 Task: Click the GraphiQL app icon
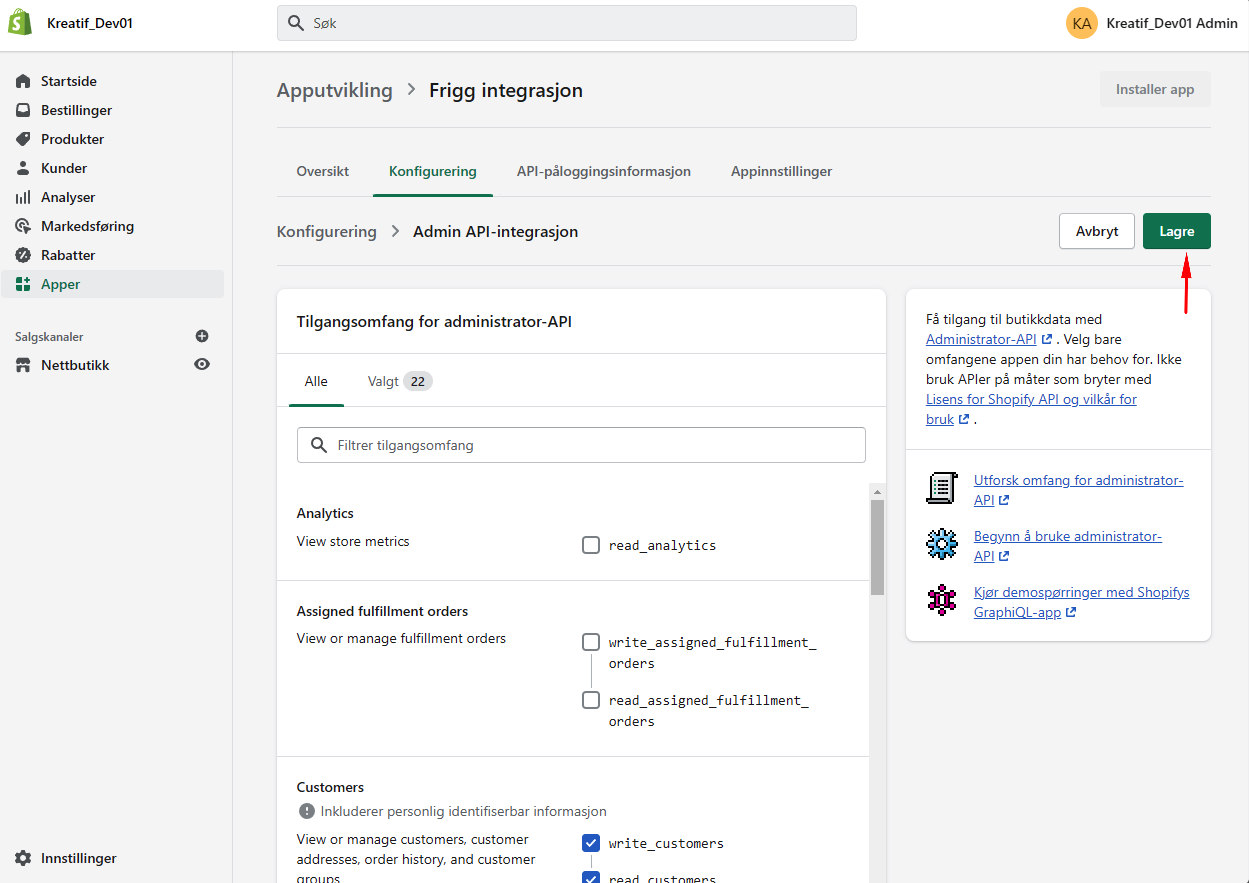click(x=942, y=600)
